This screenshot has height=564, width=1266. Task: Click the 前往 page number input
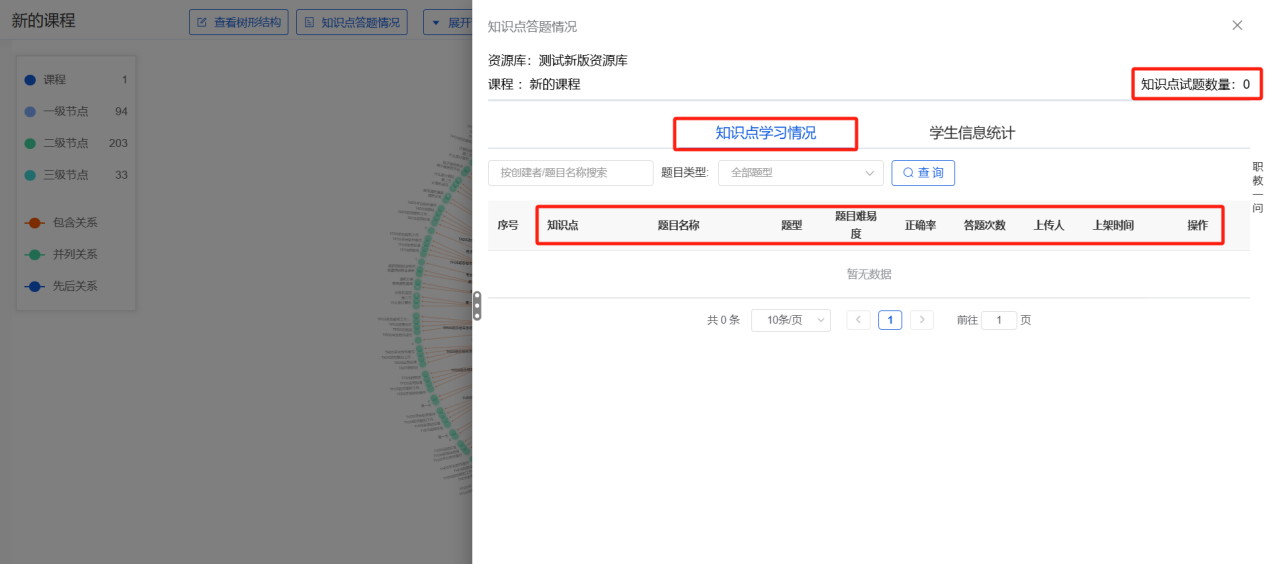[999, 320]
